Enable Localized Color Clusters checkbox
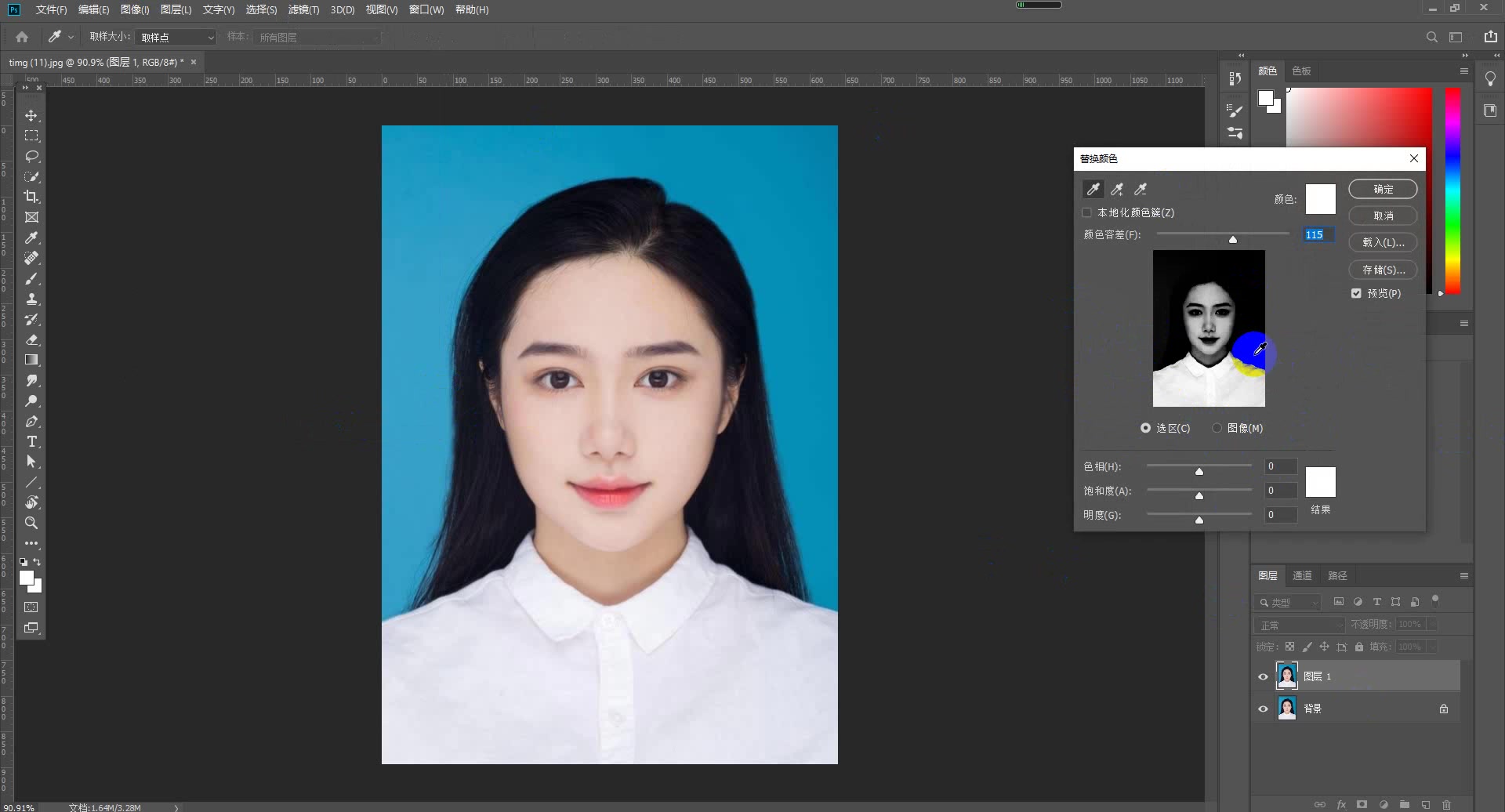The width and height of the screenshot is (1505, 812). coord(1086,212)
